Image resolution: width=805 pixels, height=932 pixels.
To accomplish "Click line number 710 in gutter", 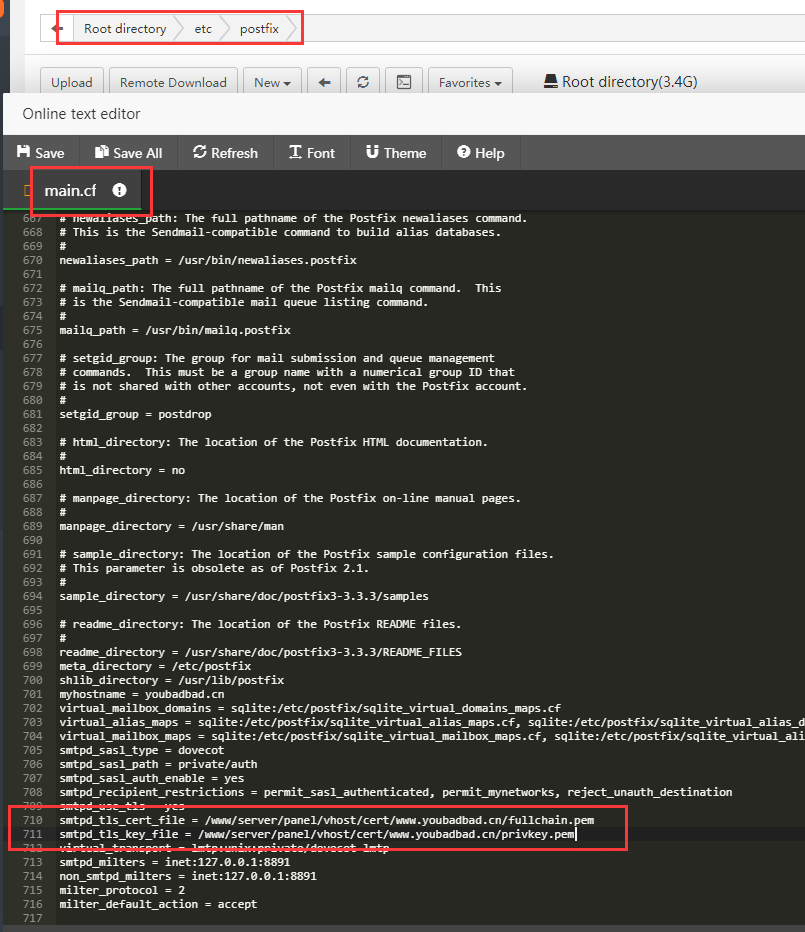I will click(33, 820).
